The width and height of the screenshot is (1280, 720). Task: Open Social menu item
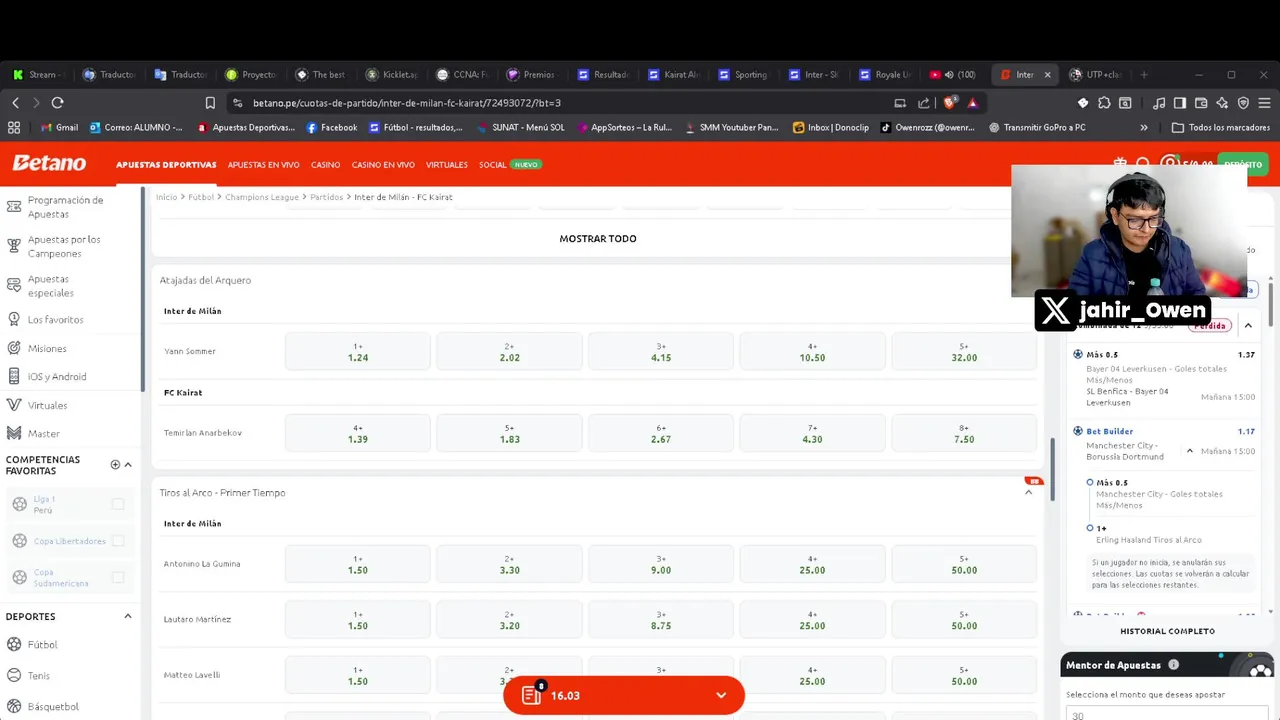pyautogui.click(x=492, y=164)
